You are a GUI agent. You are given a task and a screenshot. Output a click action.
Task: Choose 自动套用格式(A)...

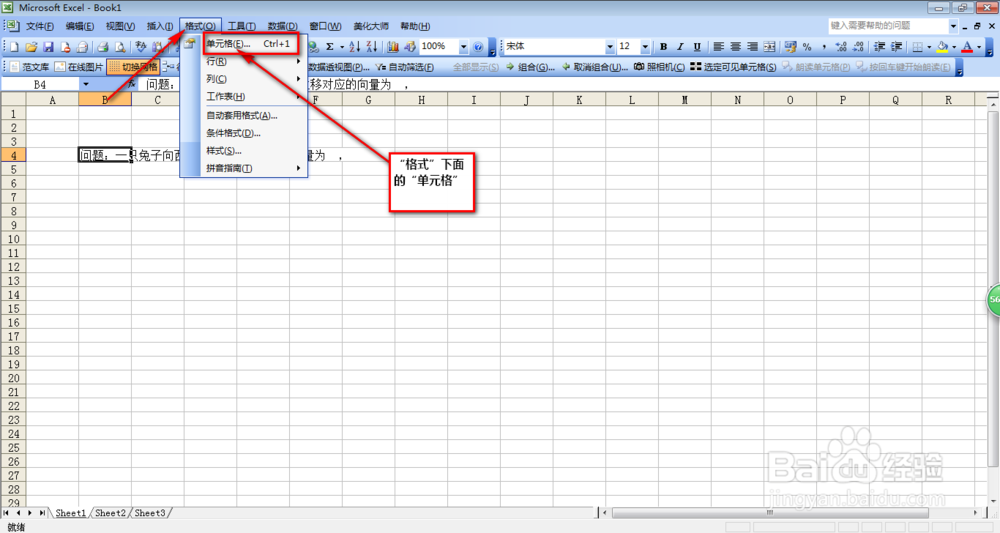point(243,115)
